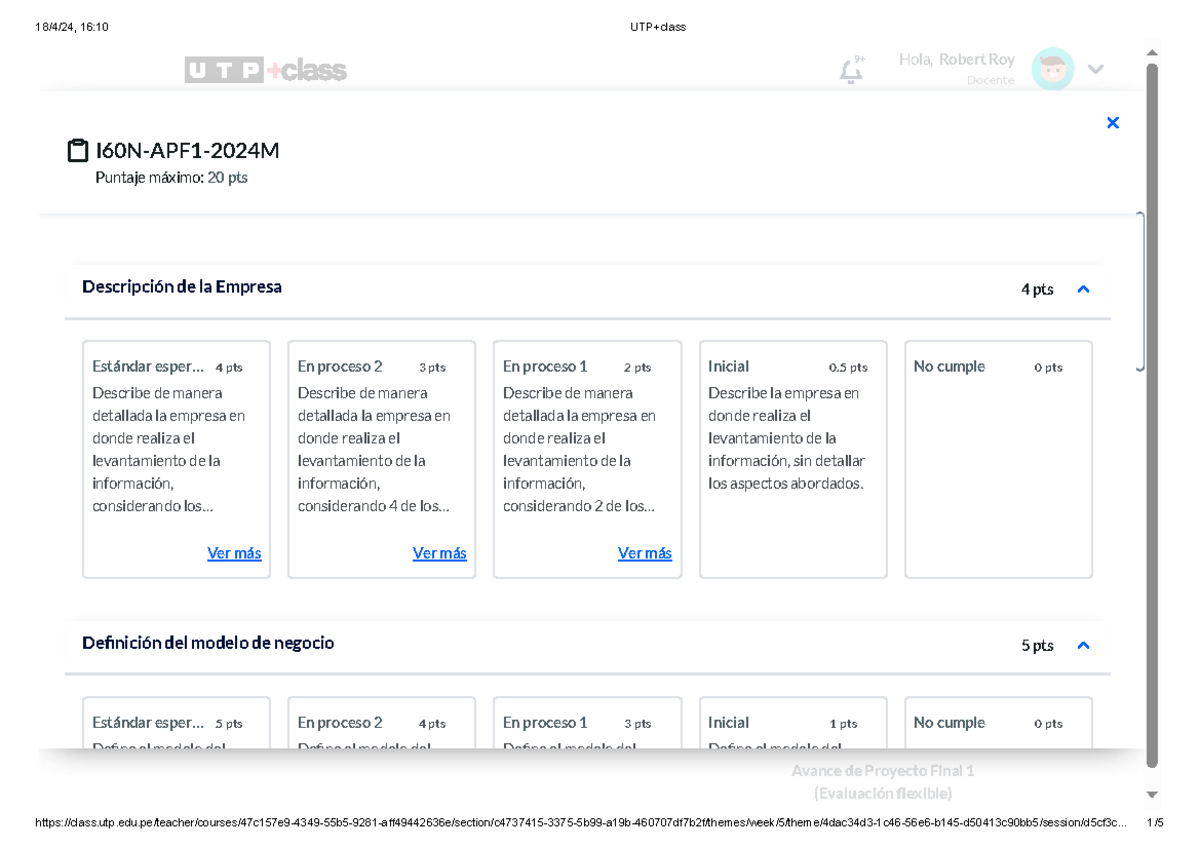
Task: Select the No cumple 0 pts card
Action: coord(998,459)
